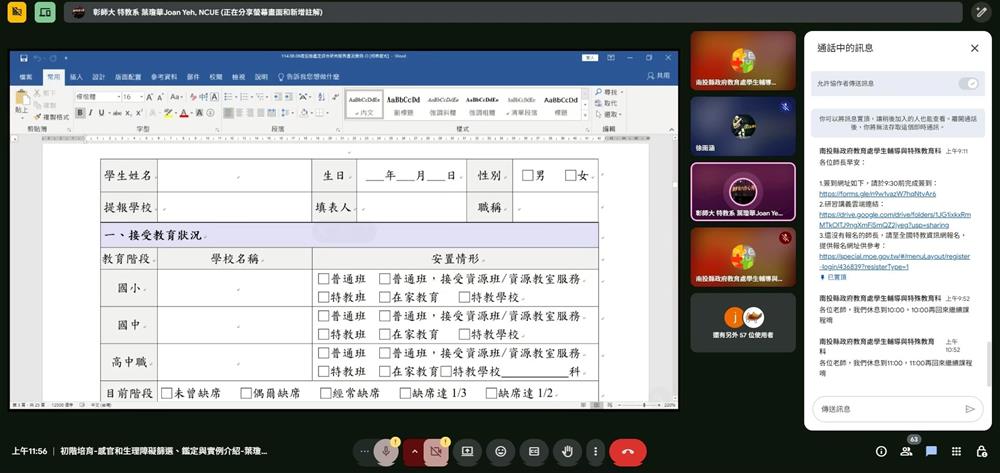The image size is (1000, 473).
Task: Click the annotation pen icon at top right
Action: pyautogui.click(x=980, y=12)
